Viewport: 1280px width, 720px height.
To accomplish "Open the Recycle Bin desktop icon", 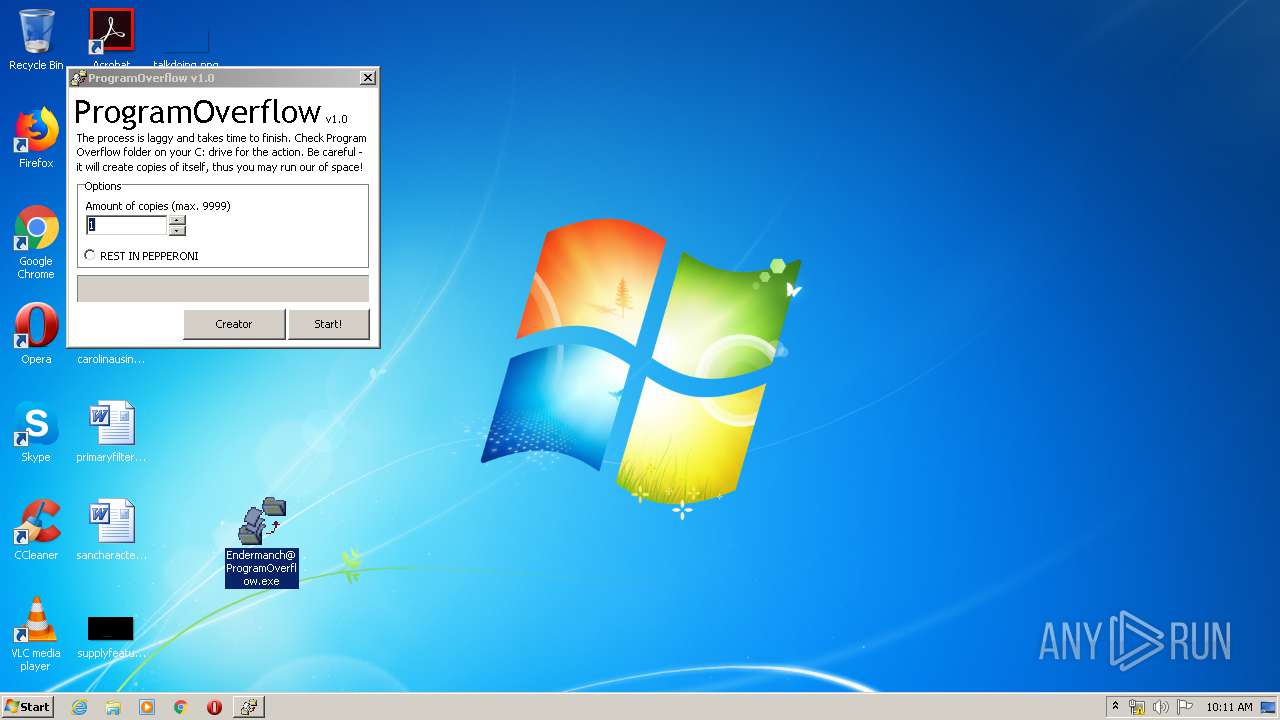I will coord(36,40).
